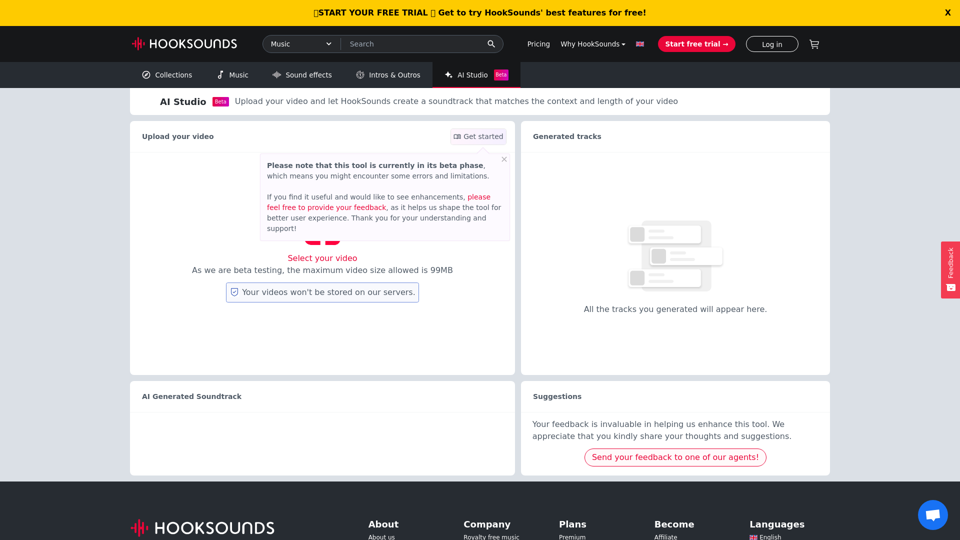Viewport: 960px width, 540px height.
Task: Open the Music search category dropdown
Action: (301, 44)
